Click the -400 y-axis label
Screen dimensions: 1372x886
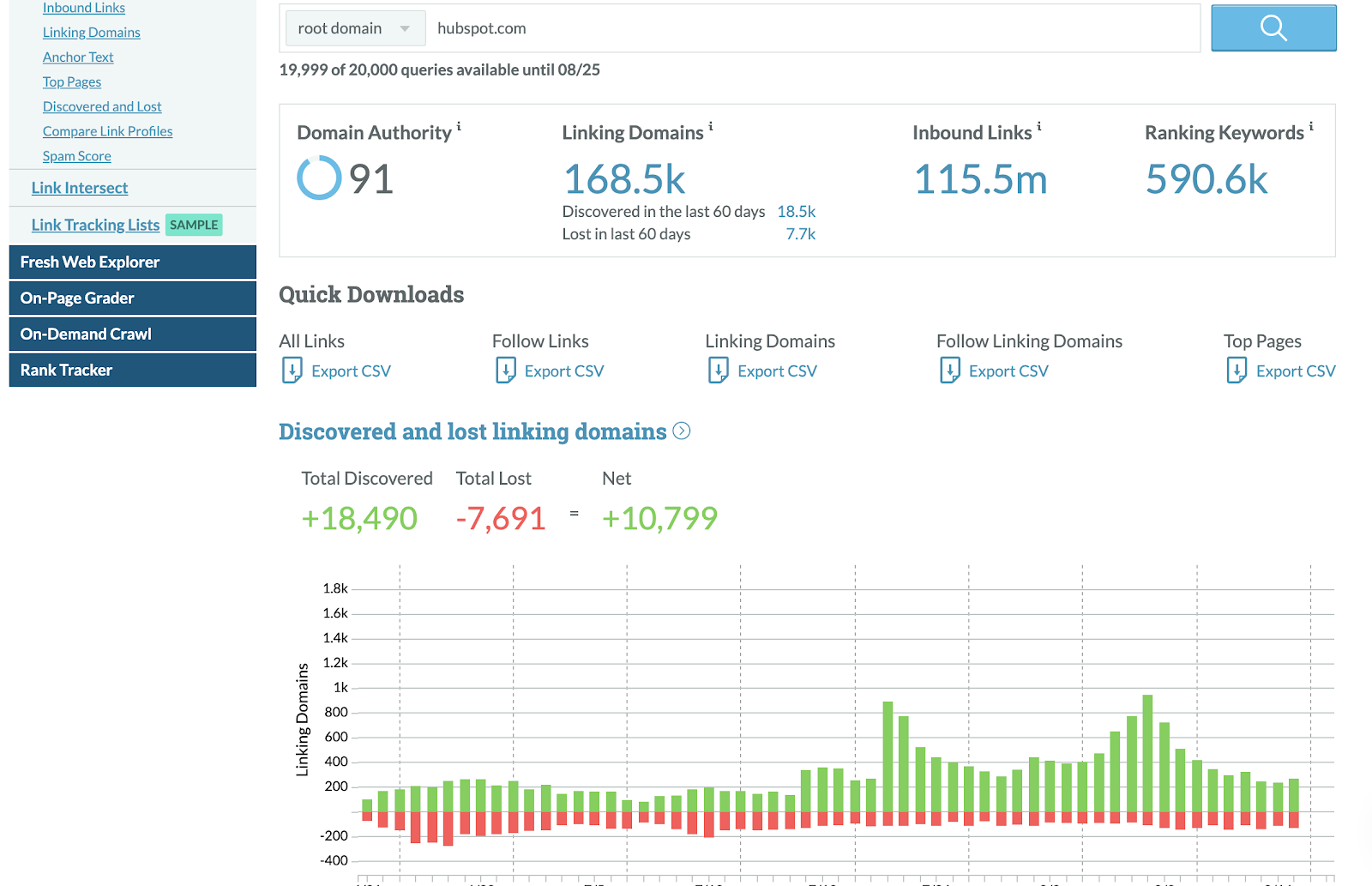pos(334,860)
